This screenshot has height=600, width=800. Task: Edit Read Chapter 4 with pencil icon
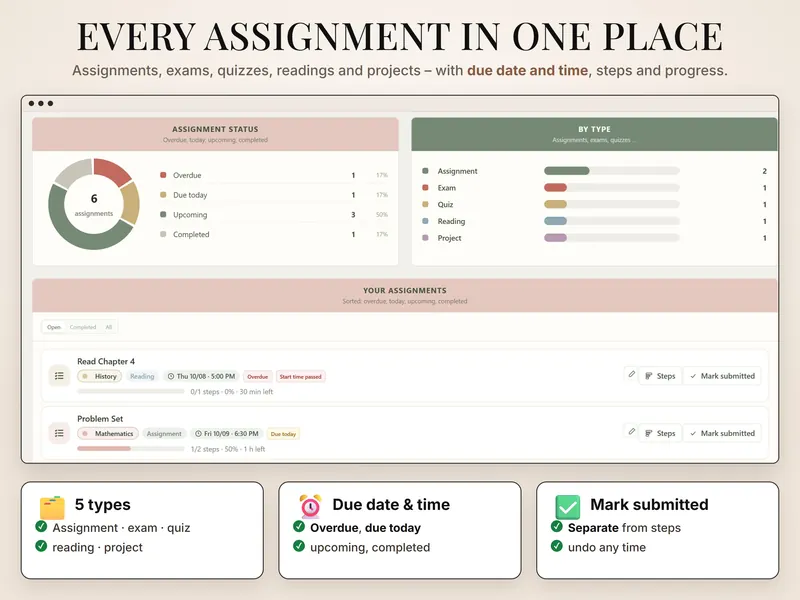click(x=631, y=374)
